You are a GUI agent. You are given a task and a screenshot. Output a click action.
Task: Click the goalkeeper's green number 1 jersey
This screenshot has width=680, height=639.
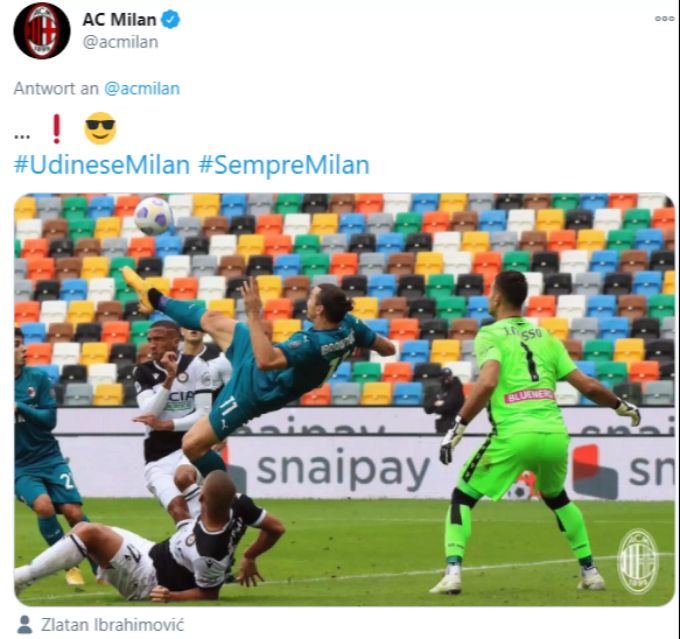click(x=524, y=375)
